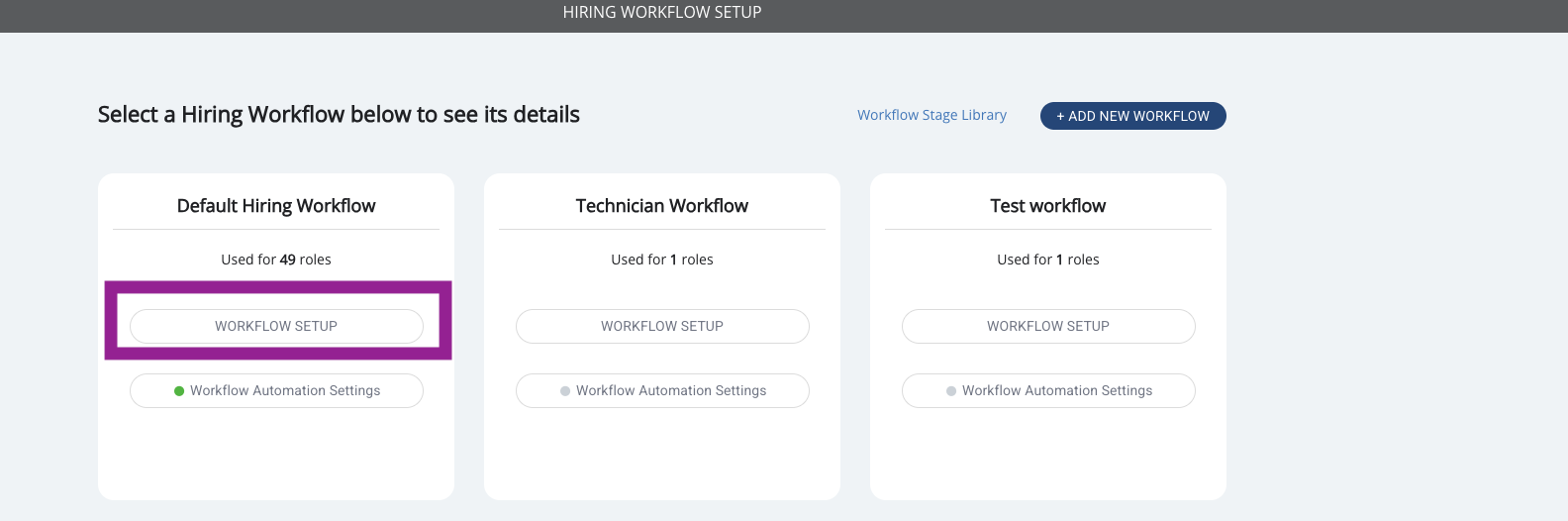This screenshot has height=521, width=1568.
Task: Click the gray status dot in Technician Workflow
Action: click(565, 391)
